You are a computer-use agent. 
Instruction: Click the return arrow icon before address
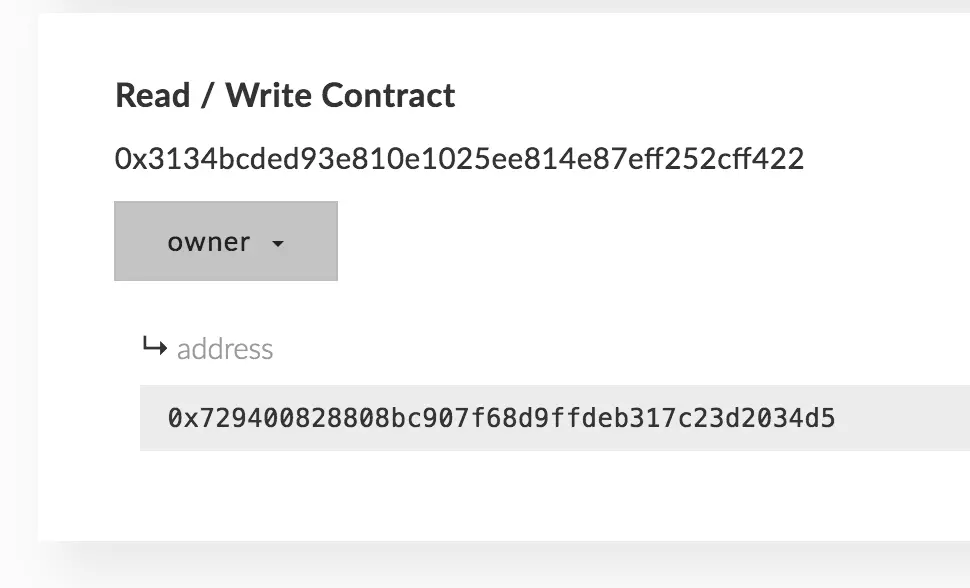point(155,346)
